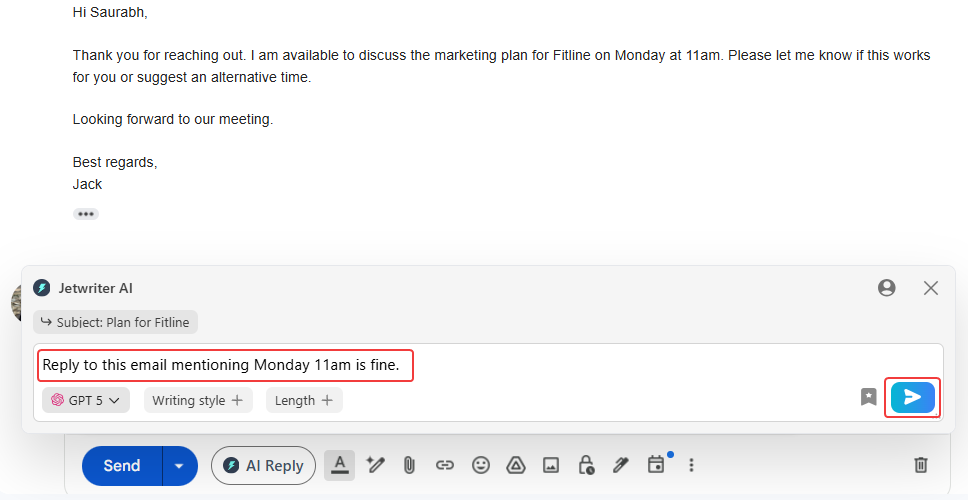Click the AI Reply button
This screenshot has height=500, width=968.
pos(263,466)
